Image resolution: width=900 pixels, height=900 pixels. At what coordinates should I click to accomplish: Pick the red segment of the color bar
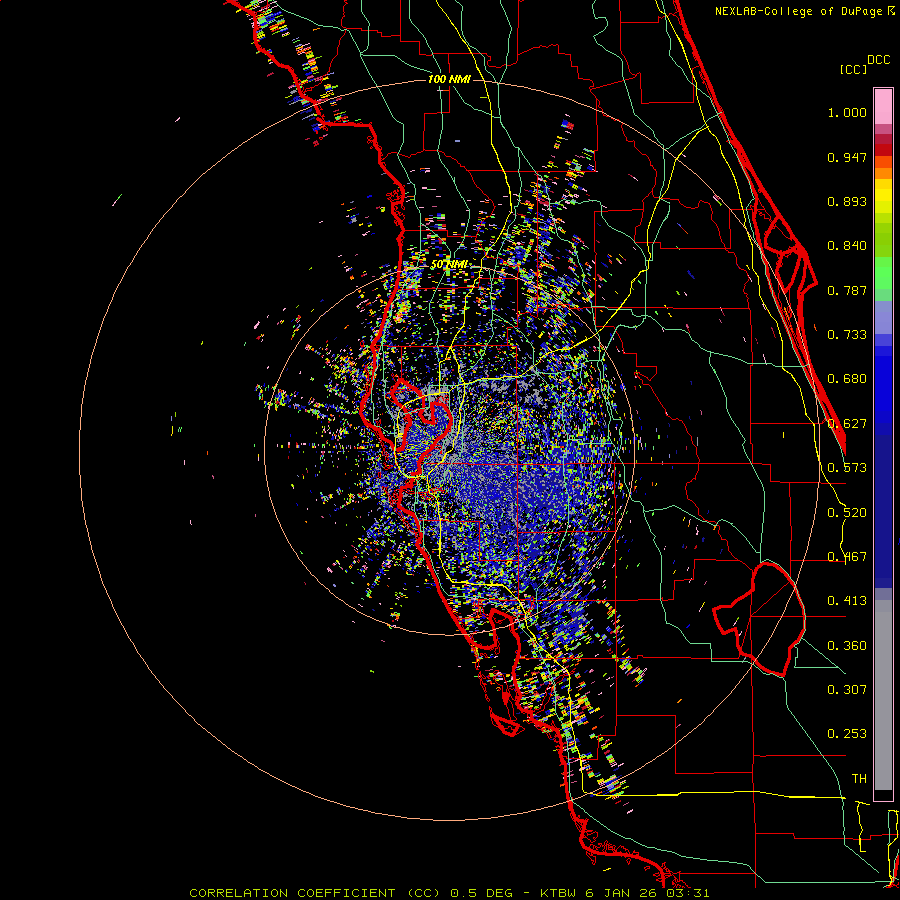pos(883,149)
